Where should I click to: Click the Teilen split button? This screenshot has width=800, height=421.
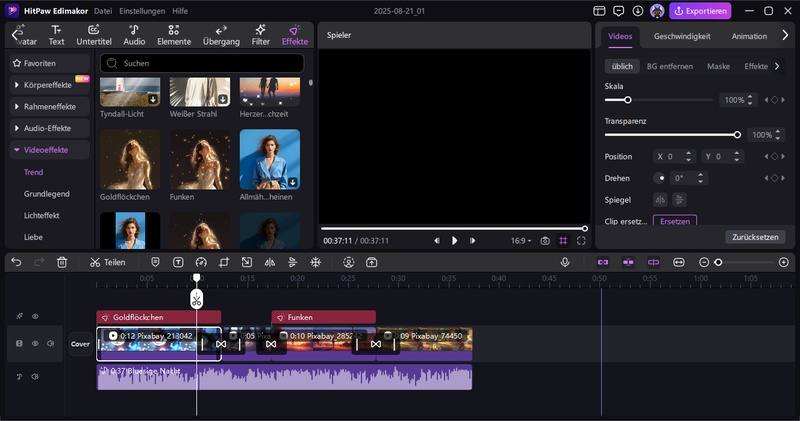coord(108,262)
